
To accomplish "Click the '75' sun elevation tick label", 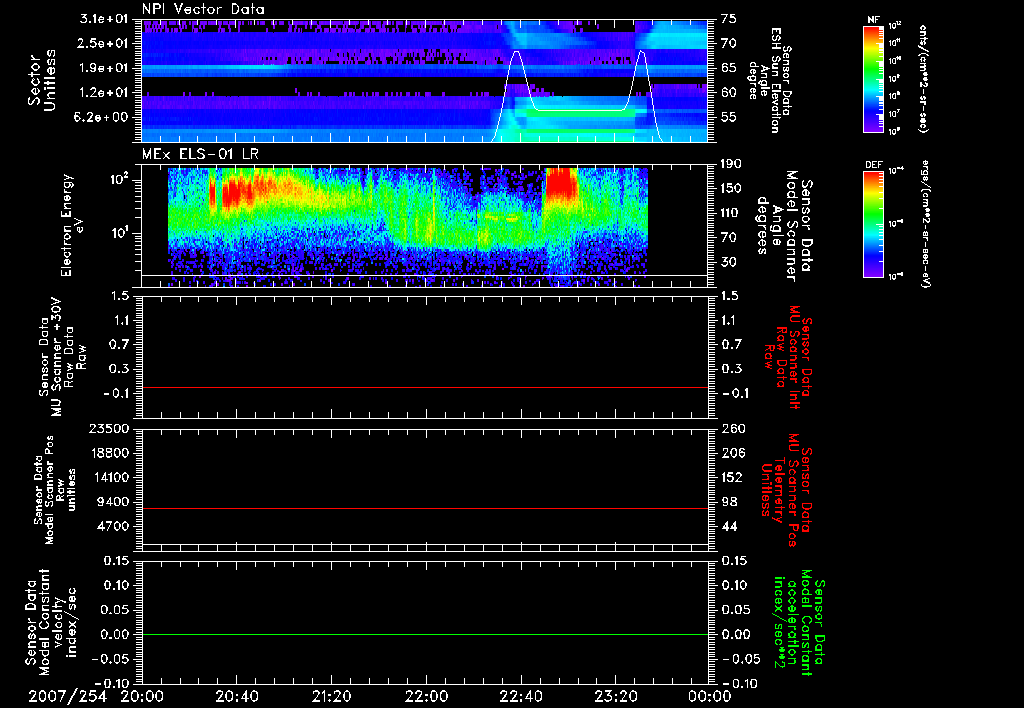I will [x=728, y=19].
